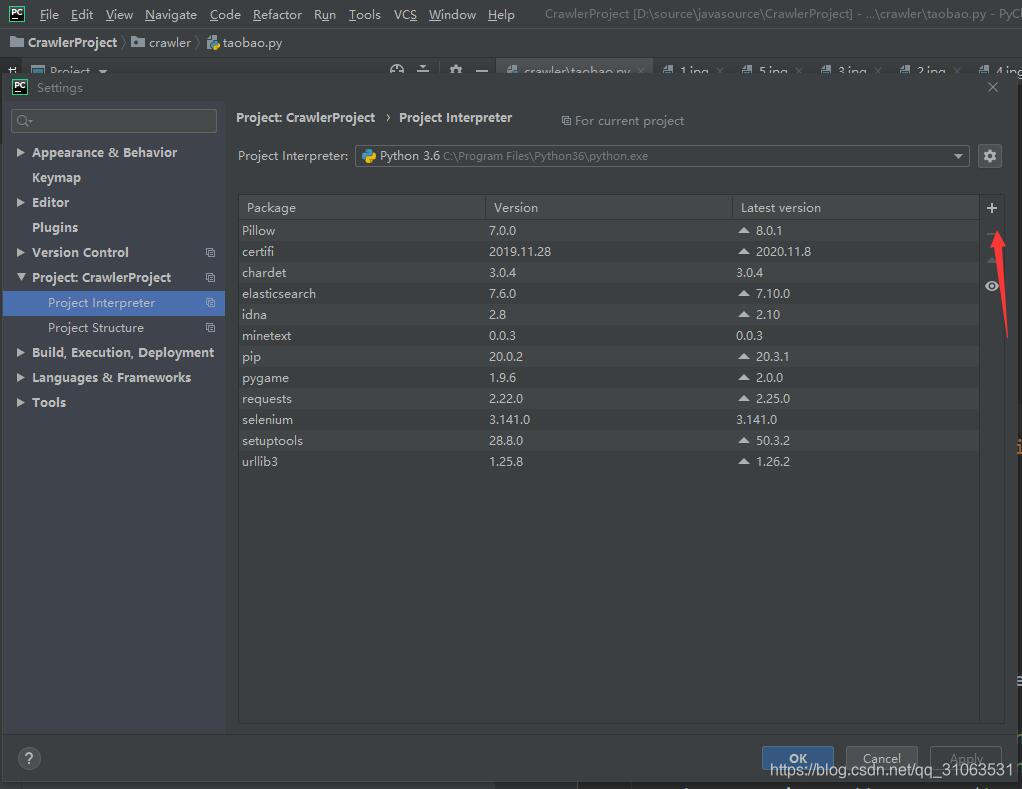Click pygame upgrade arrow for 2.0.0
Viewport: 1022px width, 789px height.
coord(744,377)
